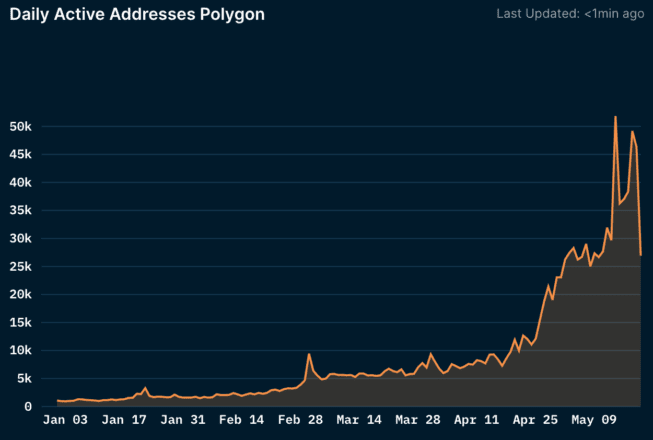
Task: Click the 5k y-axis label
Action: pos(24,378)
